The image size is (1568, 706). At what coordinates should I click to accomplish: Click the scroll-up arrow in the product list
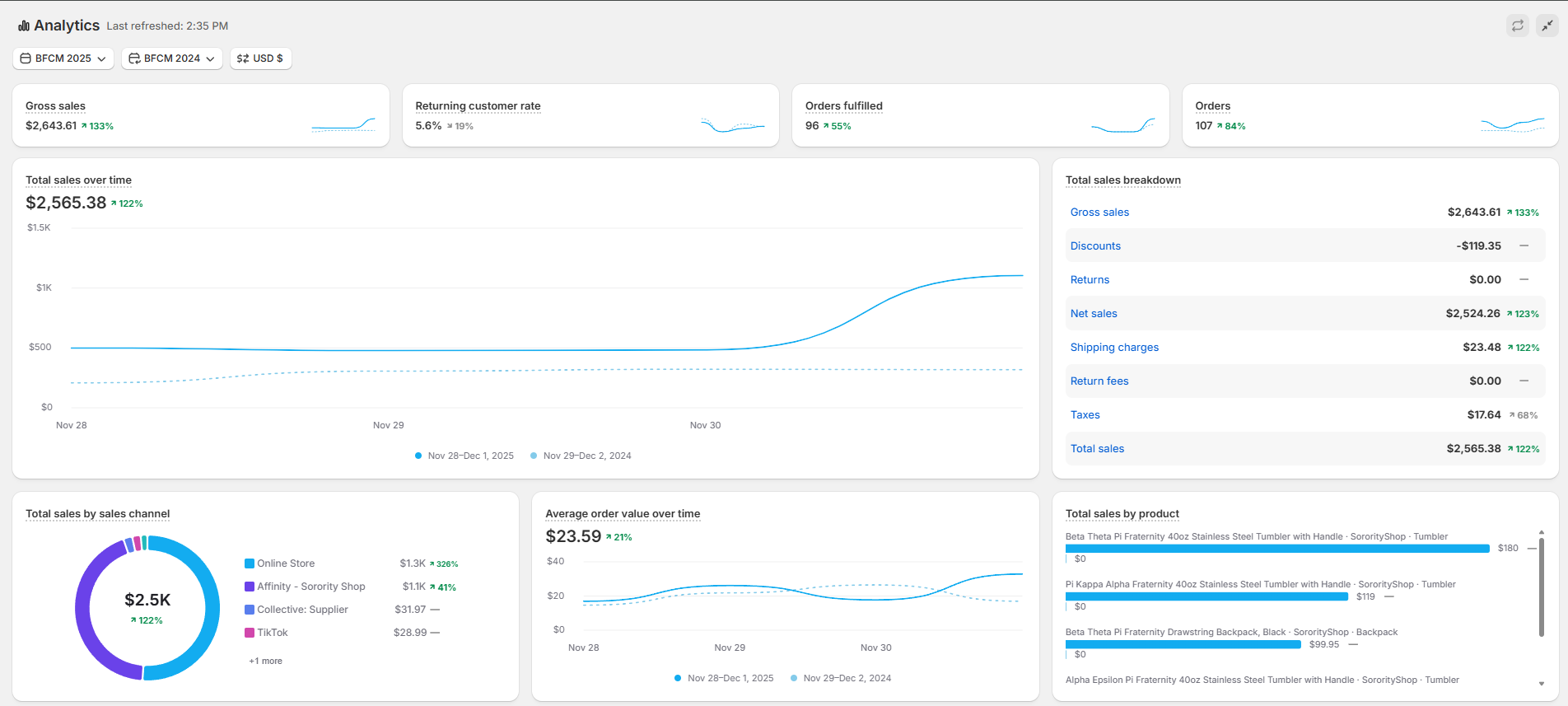tap(1542, 533)
